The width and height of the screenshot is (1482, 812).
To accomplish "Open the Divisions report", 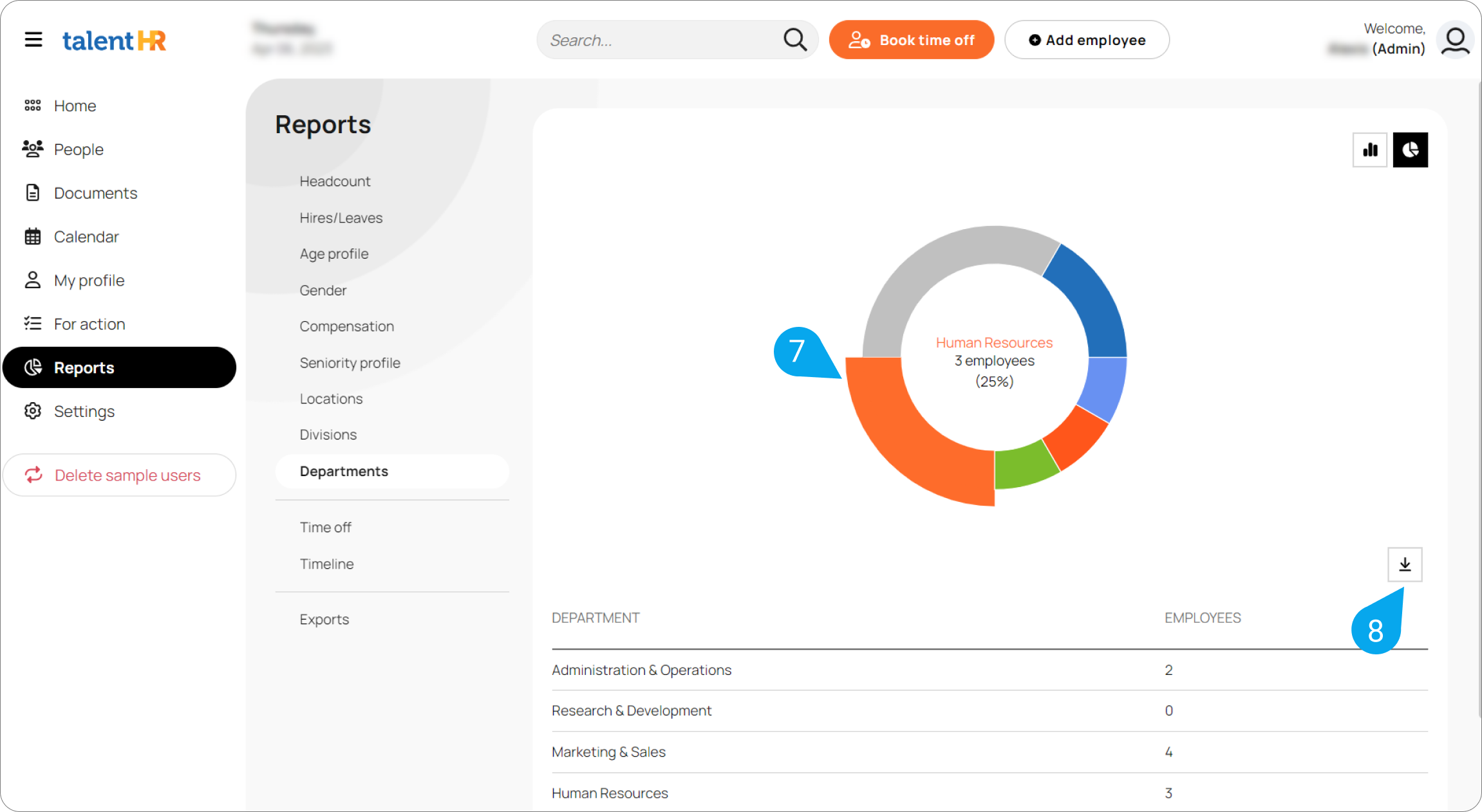I will tap(328, 435).
